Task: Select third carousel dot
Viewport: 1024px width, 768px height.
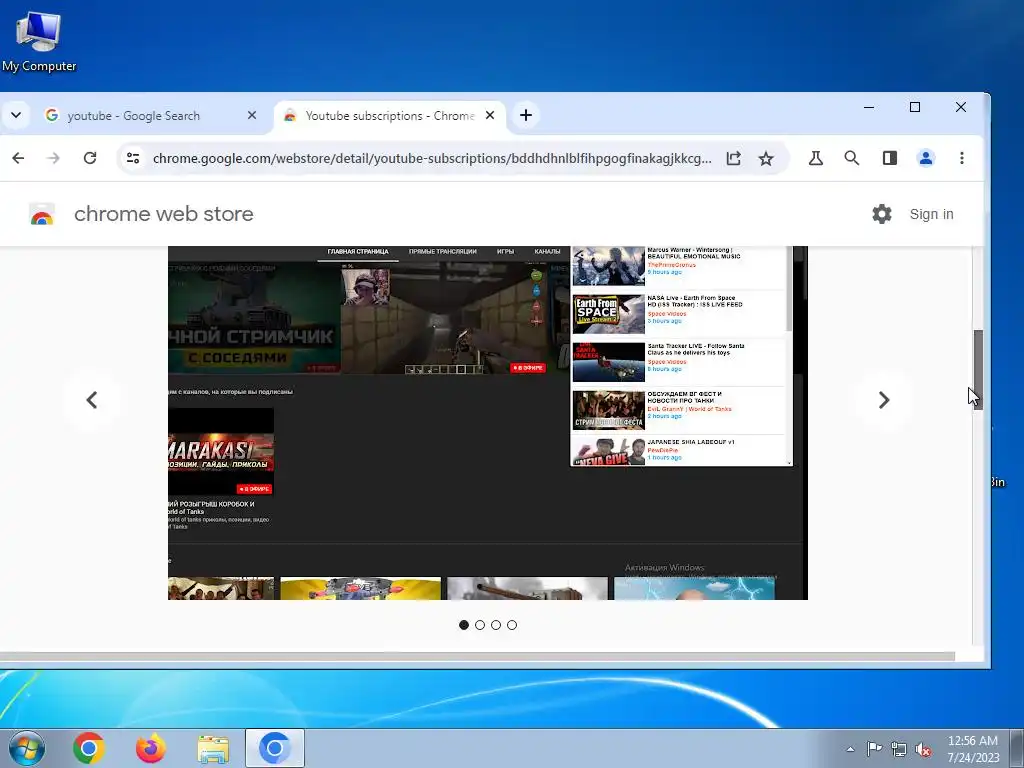Action: pos(496,625)
